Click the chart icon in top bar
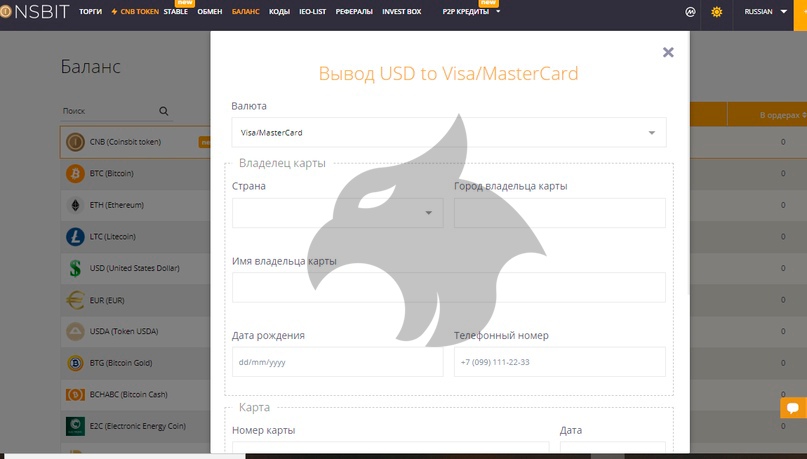The image size is (807, 459). point(689,12)
